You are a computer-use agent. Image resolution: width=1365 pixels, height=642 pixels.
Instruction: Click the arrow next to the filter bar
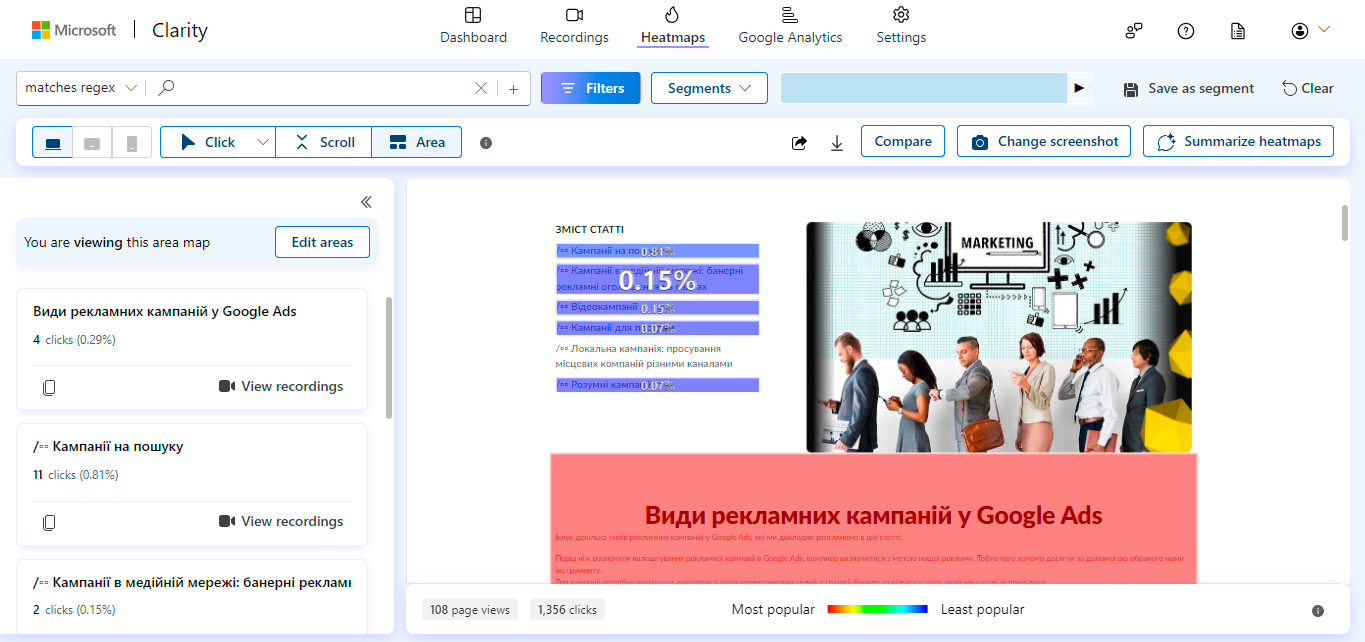(x=1079, y=88)
